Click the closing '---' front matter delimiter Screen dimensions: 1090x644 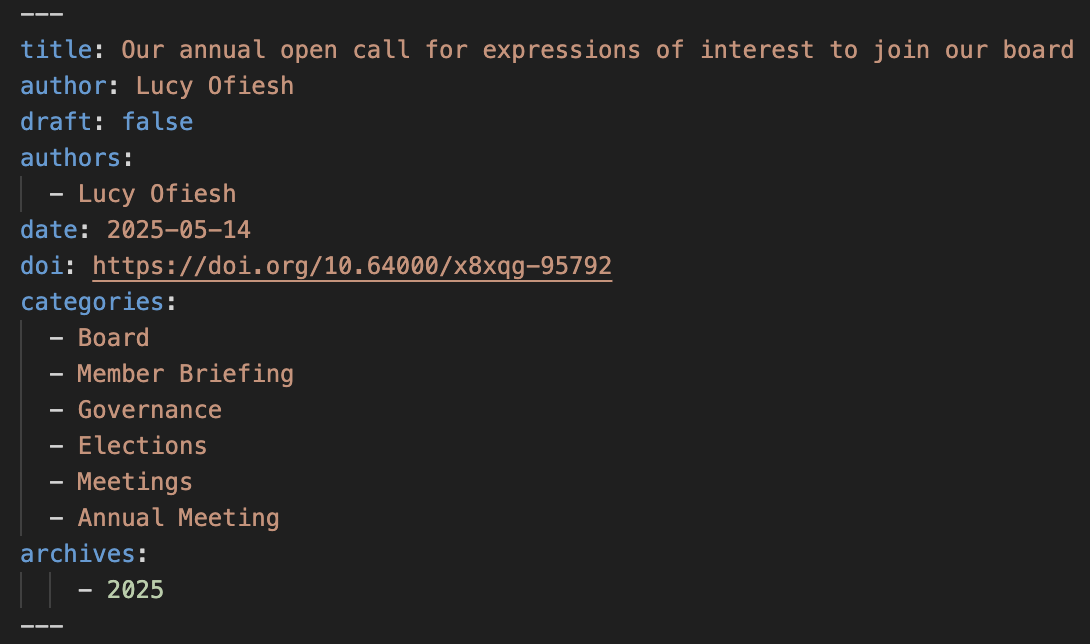pyautogui.click(x=41, y=626)
